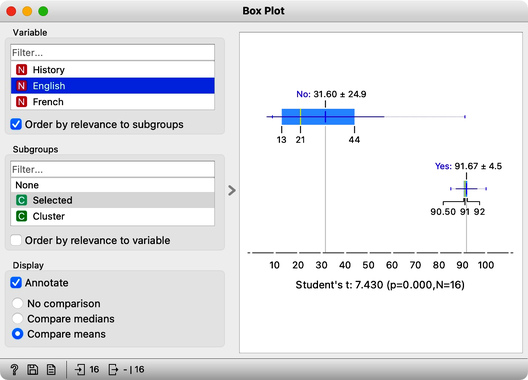Choose Selected in the Subgroups list

click(112, 200)
